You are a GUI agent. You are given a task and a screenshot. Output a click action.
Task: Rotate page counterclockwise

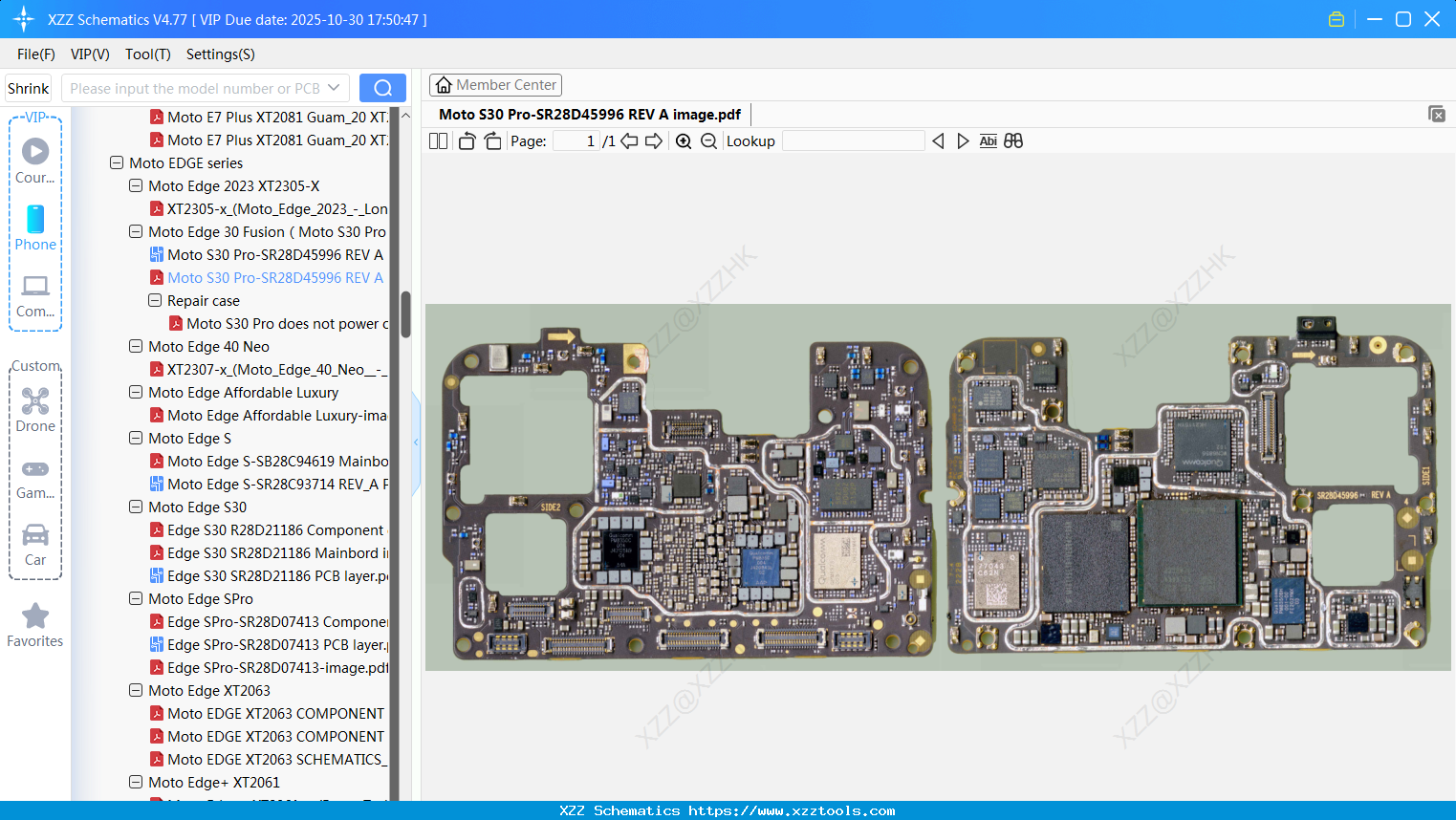[x=467, y=141]
